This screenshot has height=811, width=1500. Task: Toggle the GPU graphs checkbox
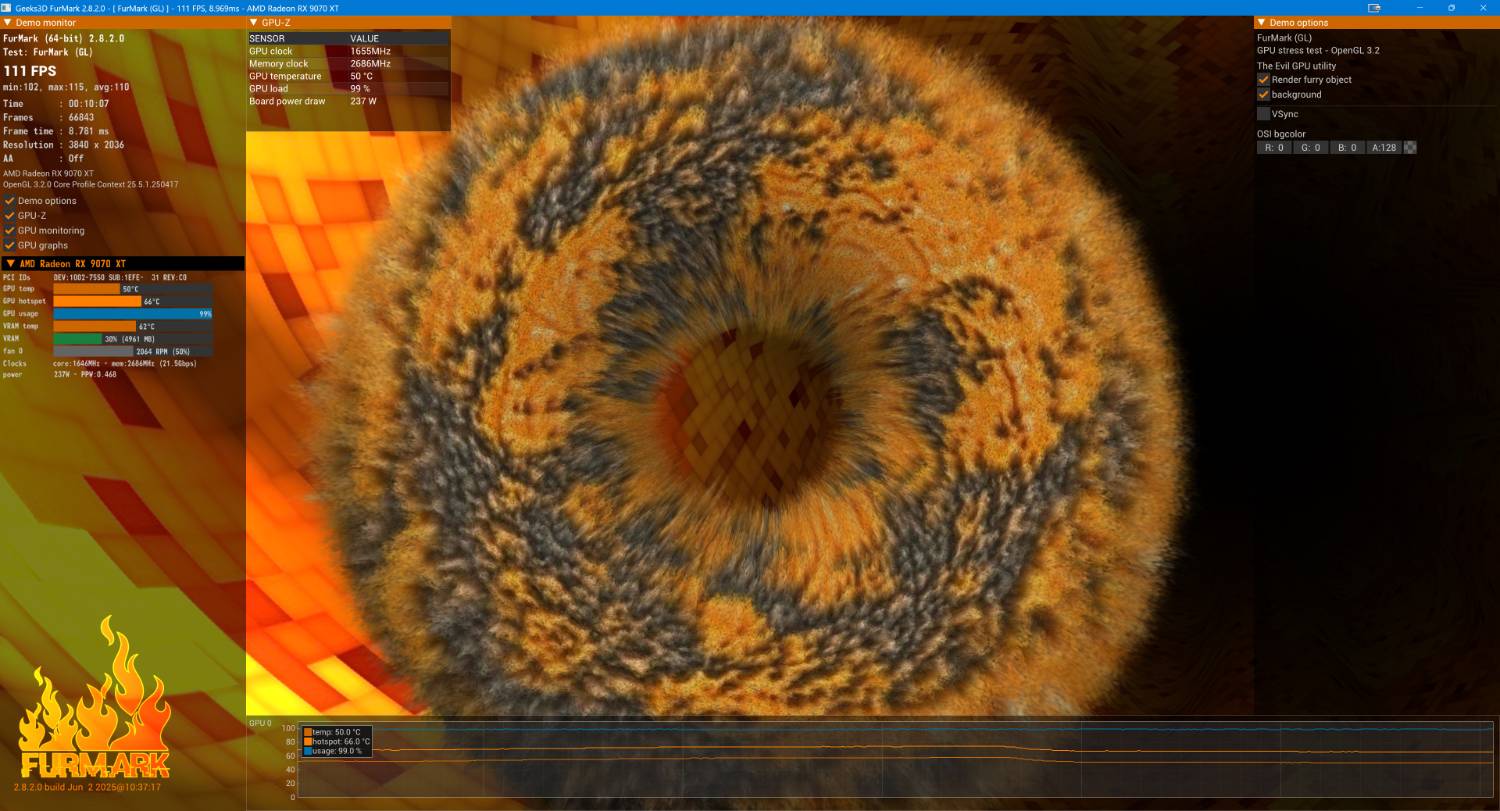point(10,245)
